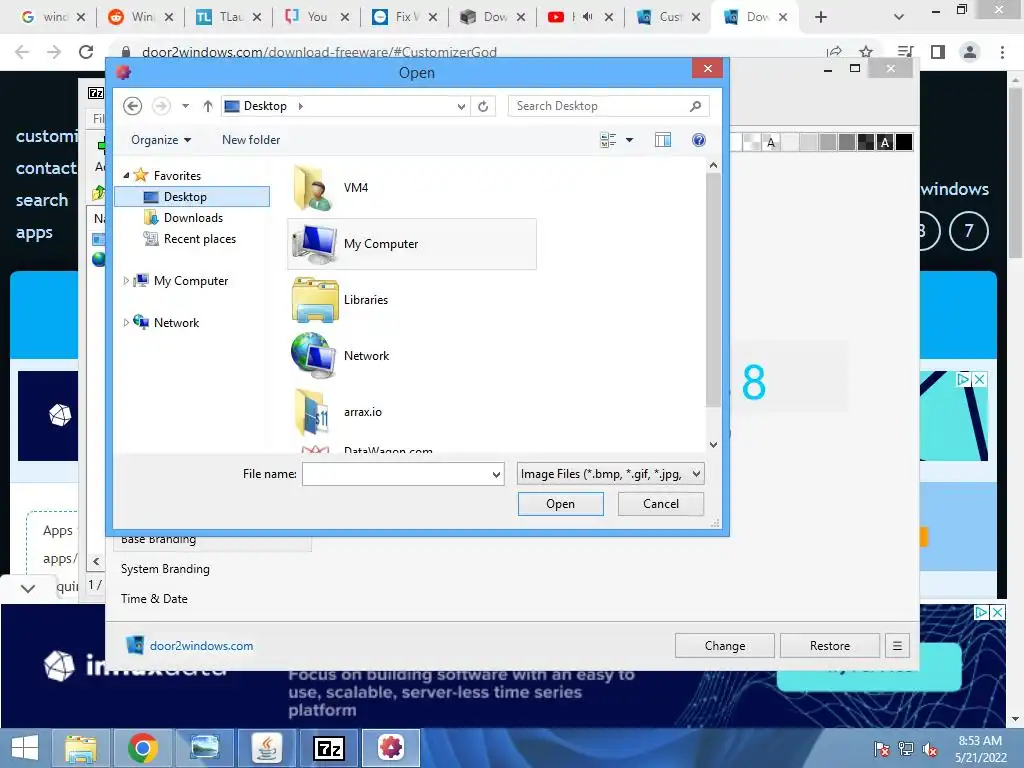Open recent locations dropdown arrow
This screenshot has height=768, width=1024.
[185, 106]
